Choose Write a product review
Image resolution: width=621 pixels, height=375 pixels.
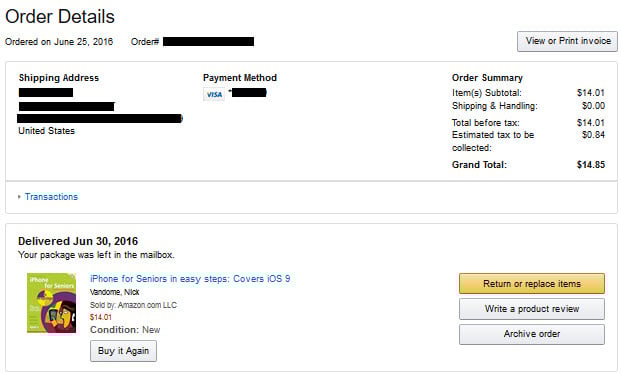(x=532, y=309)
